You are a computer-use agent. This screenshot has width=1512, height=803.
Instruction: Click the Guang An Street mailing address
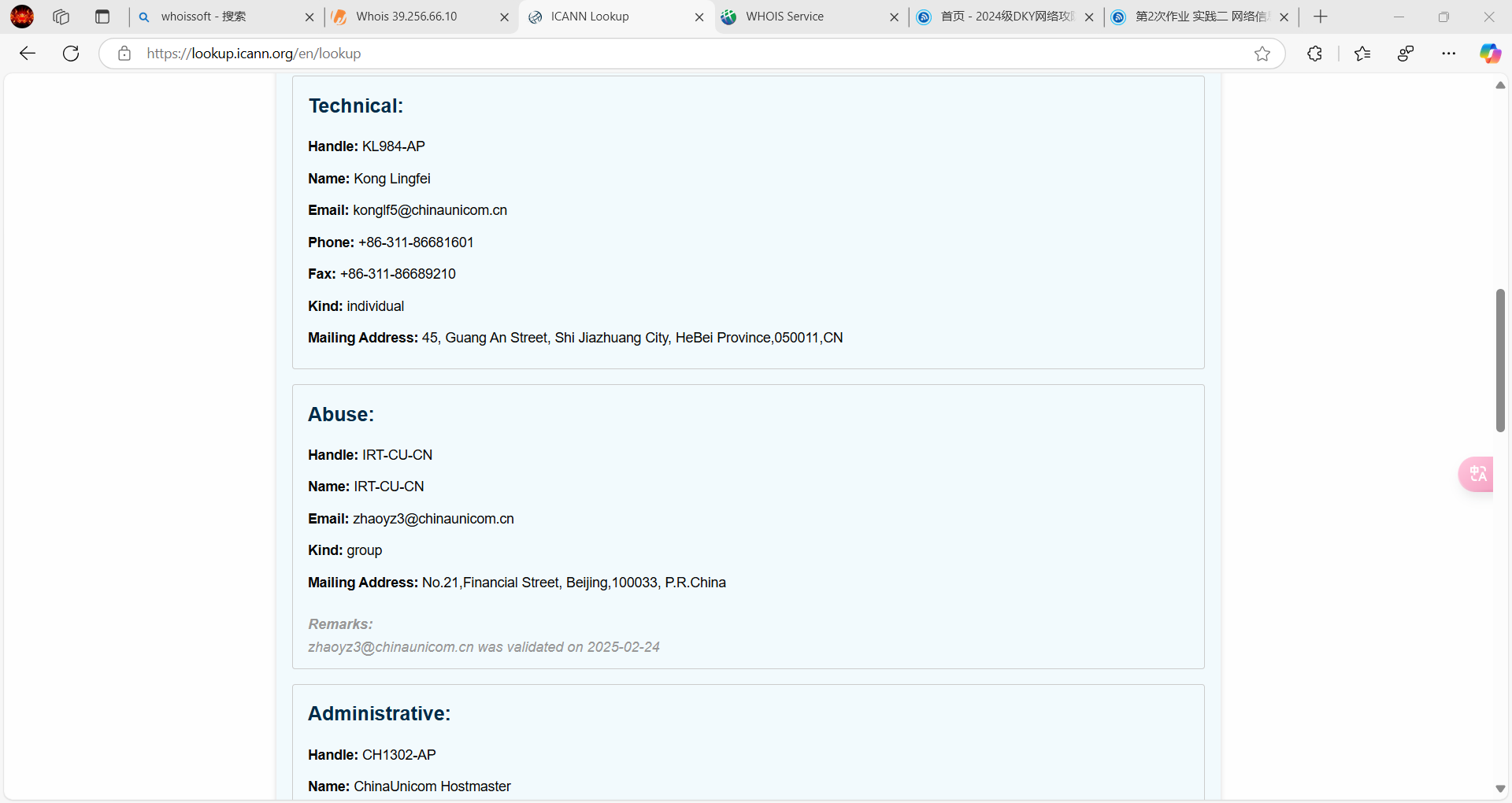tap(632, 338)
